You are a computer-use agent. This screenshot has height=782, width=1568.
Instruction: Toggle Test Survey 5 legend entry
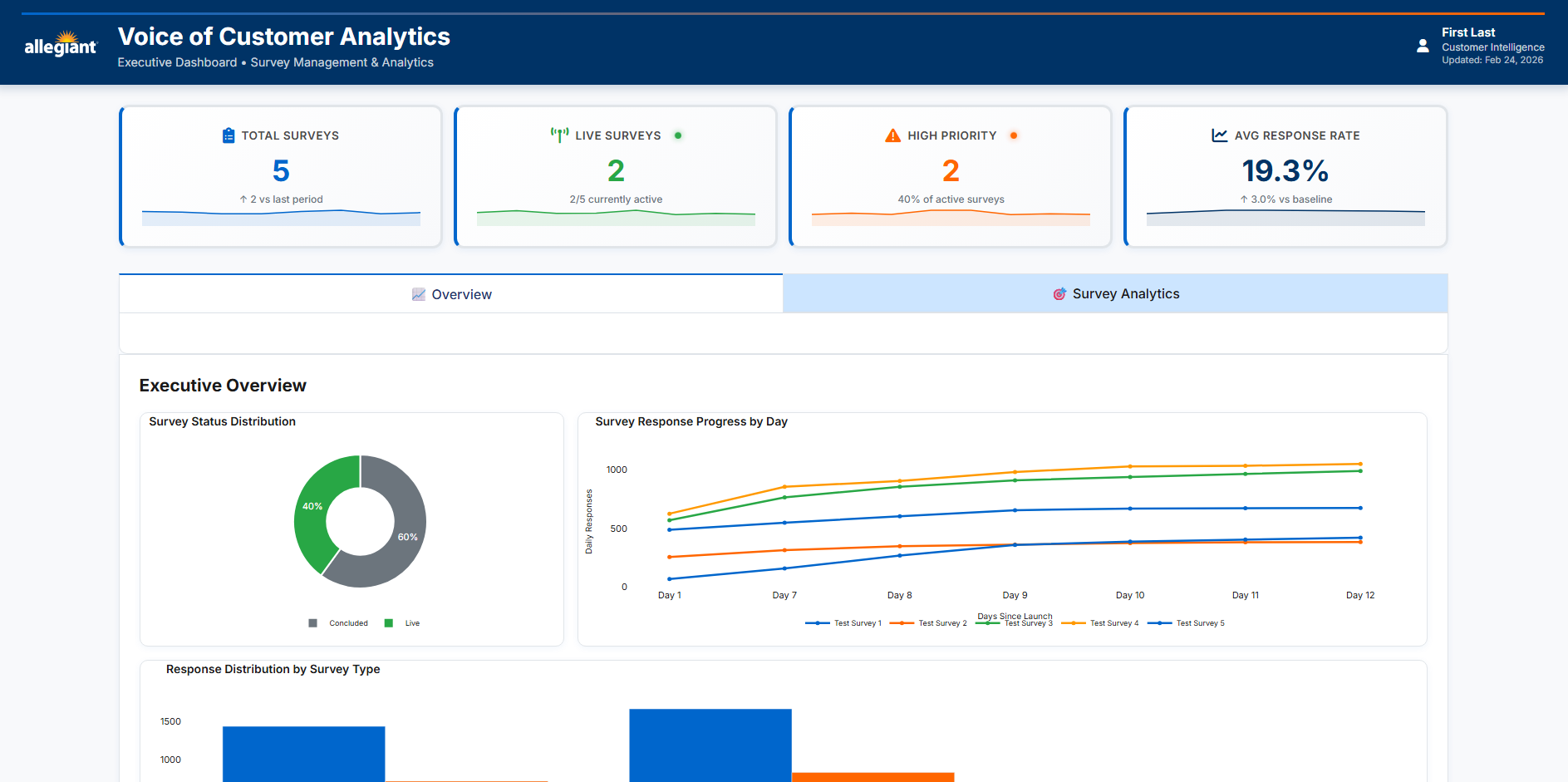pyautogui.click(x=1186, y=623)
